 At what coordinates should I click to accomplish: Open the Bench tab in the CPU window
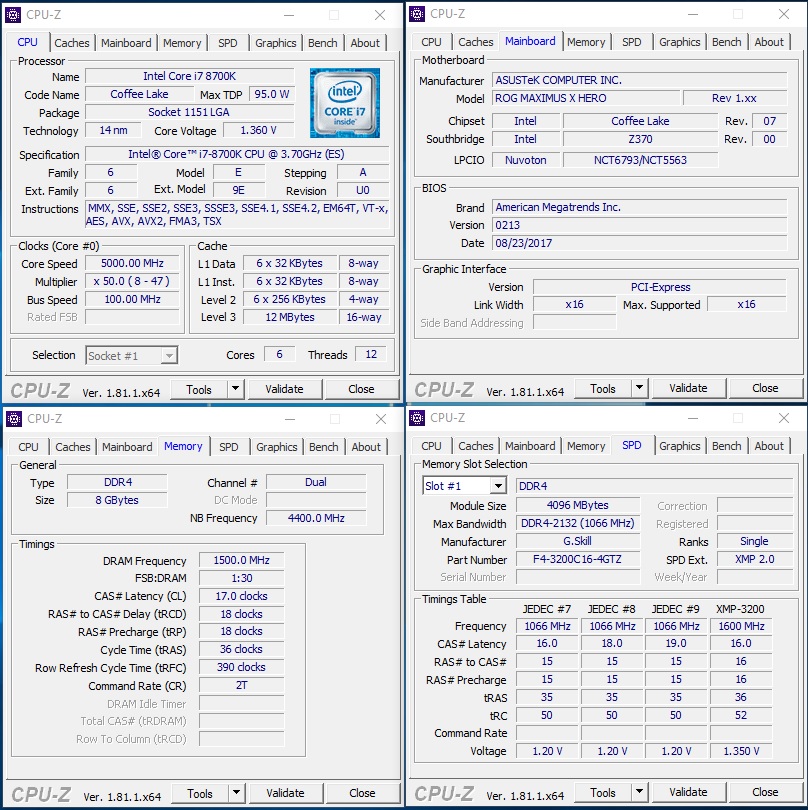click(x=323, y=43)
